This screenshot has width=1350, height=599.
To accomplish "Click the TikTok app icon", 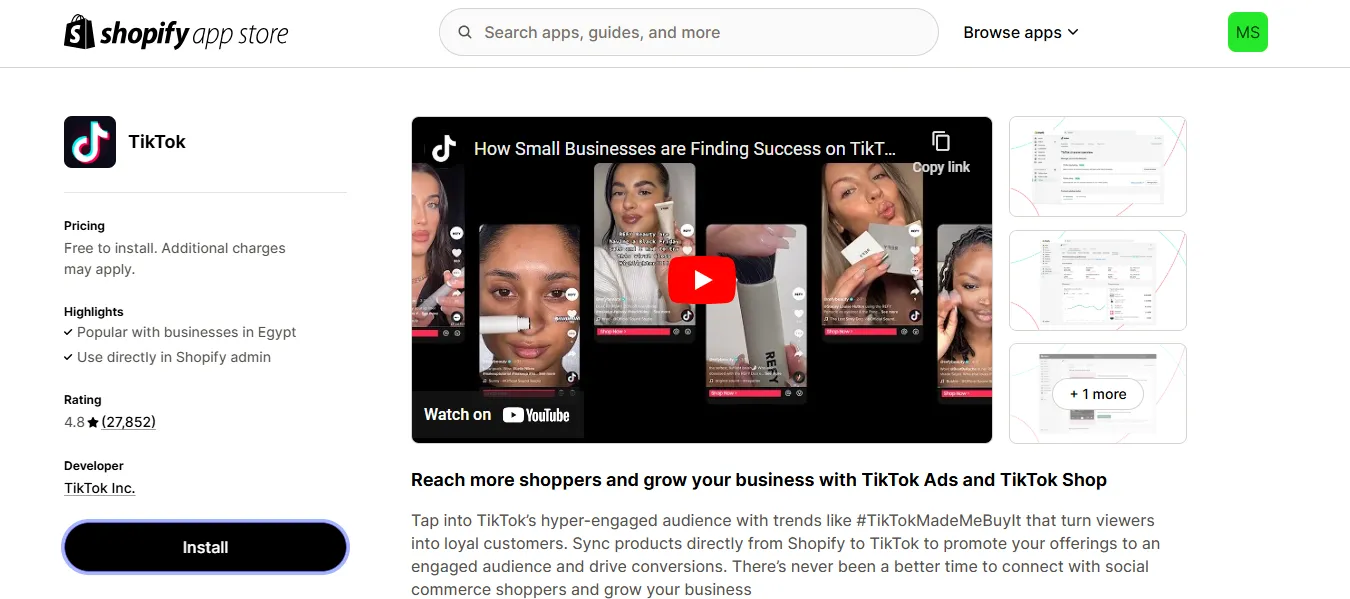I will pyautogui.click(x=90, y=142).
